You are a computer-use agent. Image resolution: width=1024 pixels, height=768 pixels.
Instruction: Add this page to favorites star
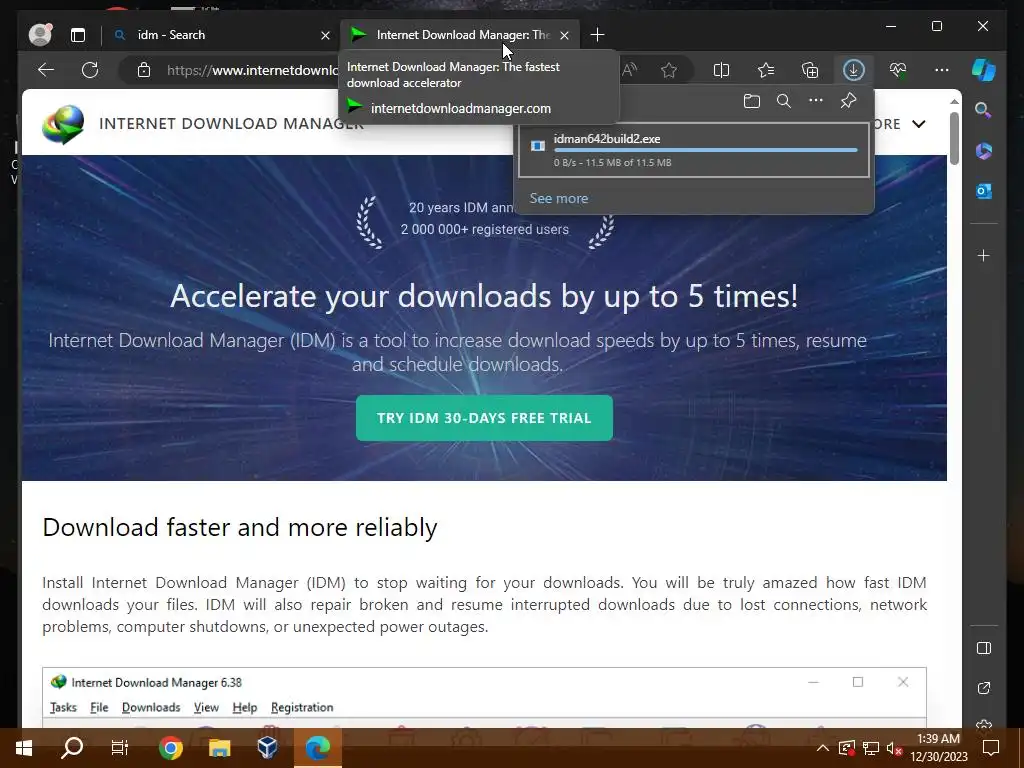(669, 70)
